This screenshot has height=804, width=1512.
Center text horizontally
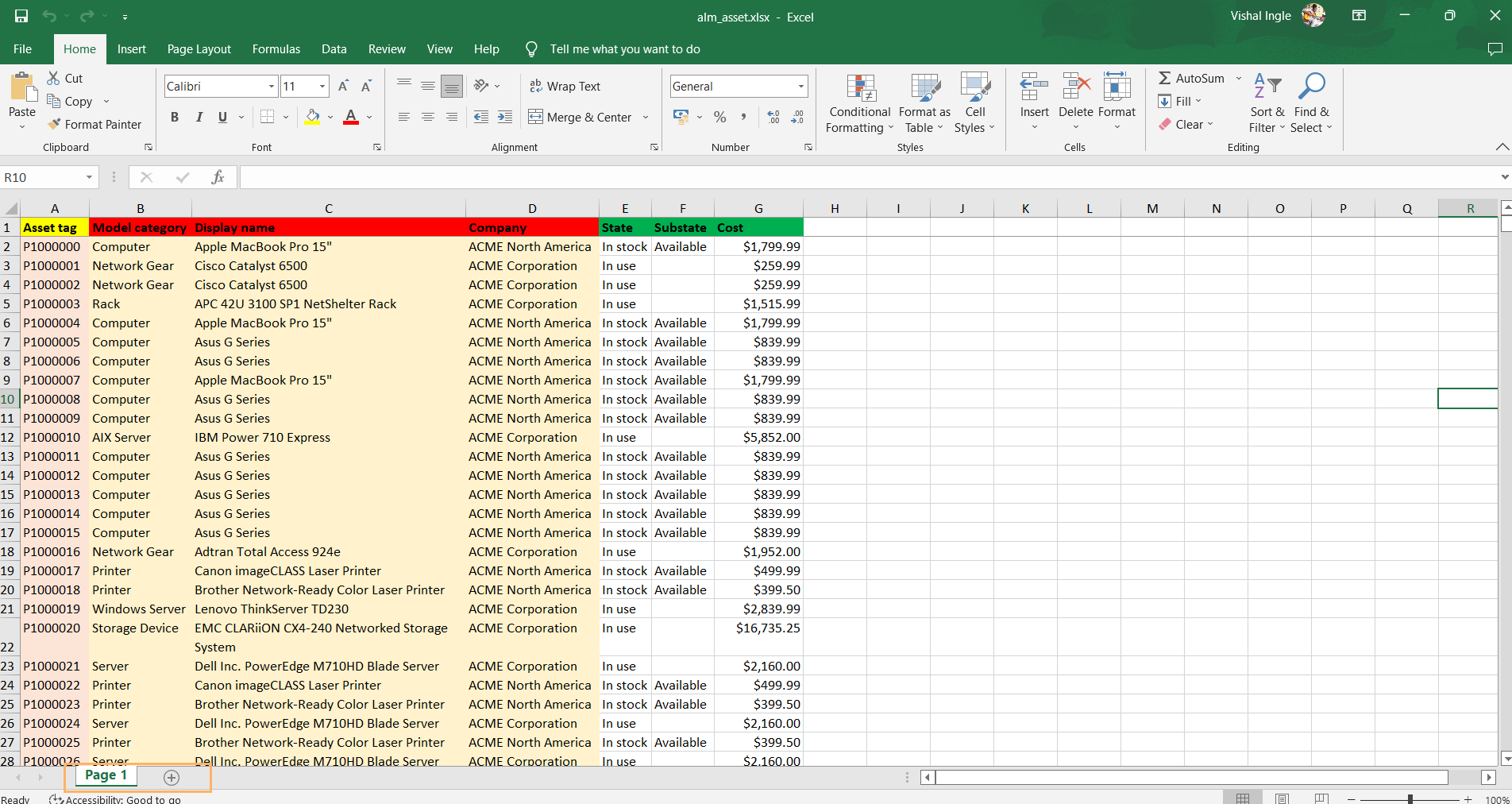(x=428, y=117)
